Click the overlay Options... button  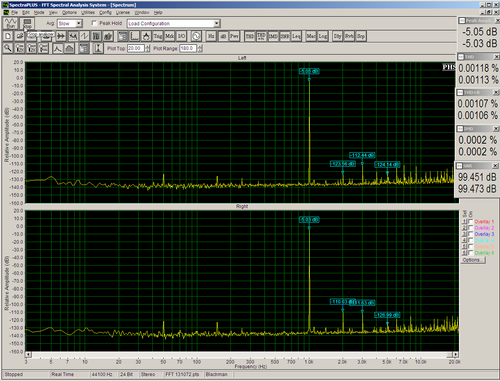(x=473, y=260)
